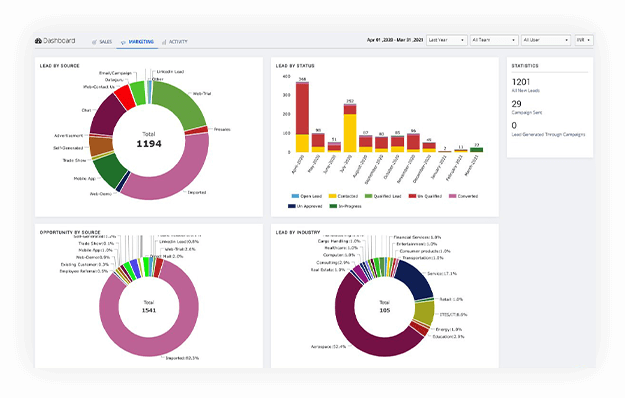Open Lead Generated Through Campaigns link
Viewport: 625px width, 398px height.
coord(548,135)
